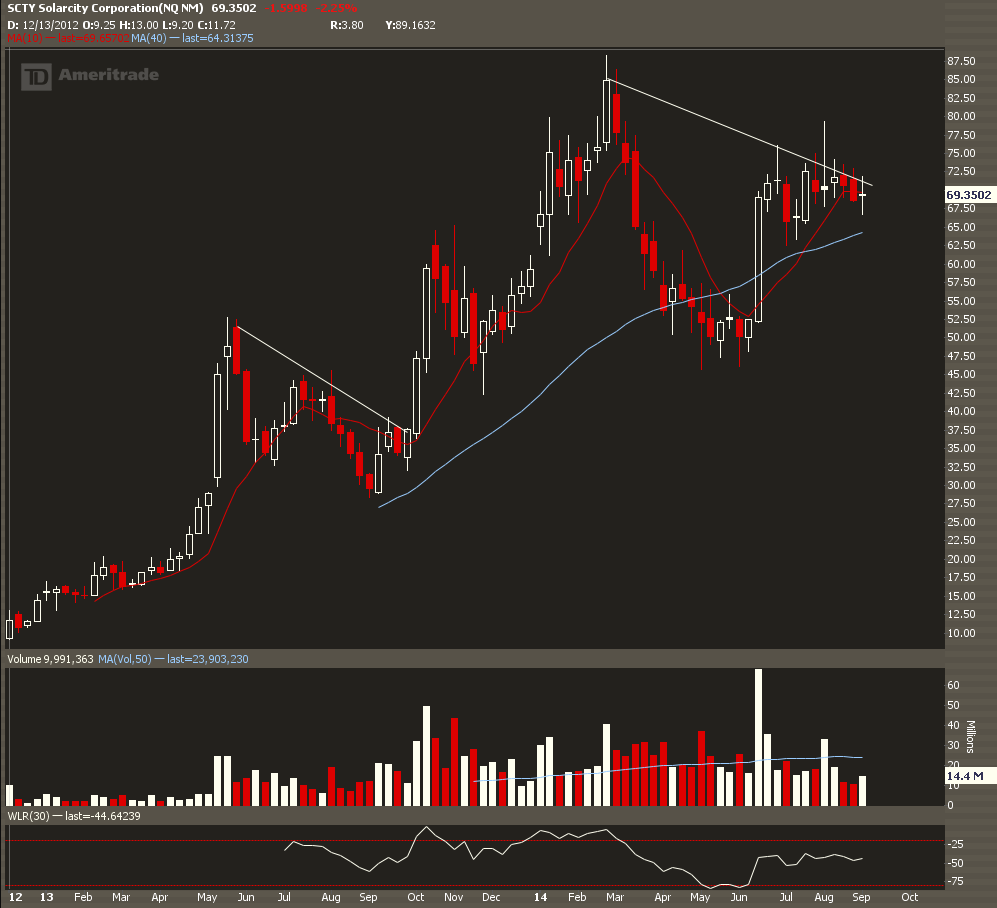Click the O:9.25 open value
The width and height of the screenshot is (997, 908).
tap(99, 25)
